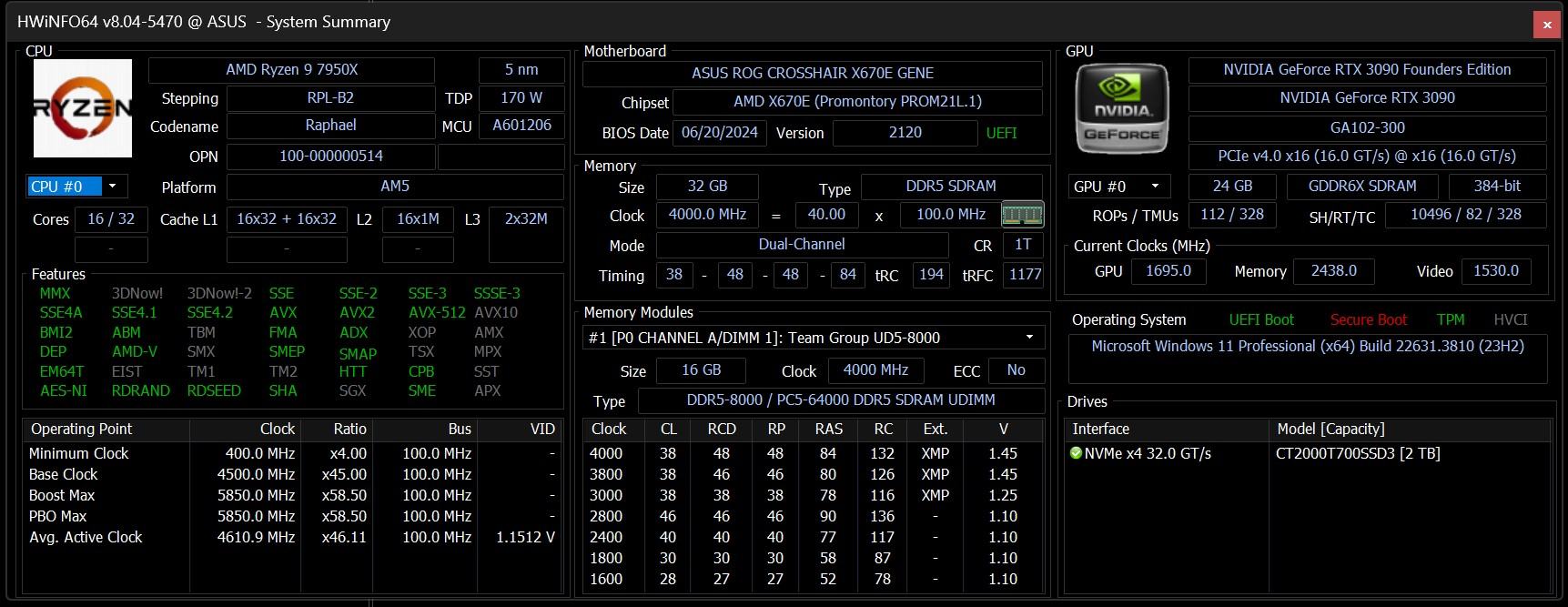Click the AES-NI feature label
1568x607 pixels.
(x=64, y=390)
